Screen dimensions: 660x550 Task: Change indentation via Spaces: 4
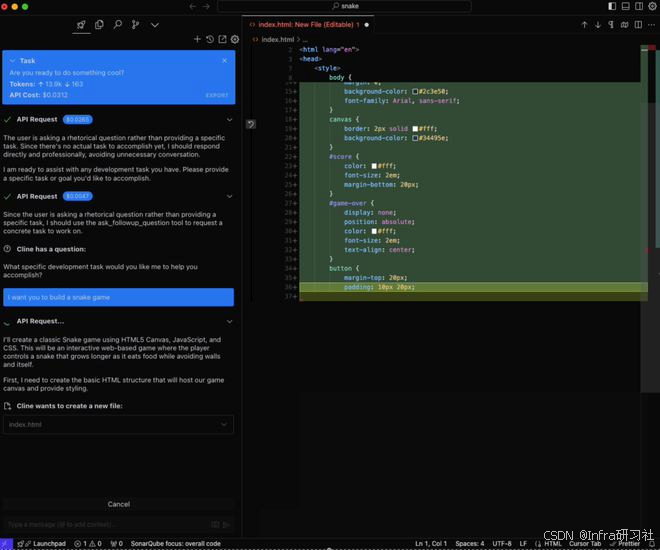469,544
